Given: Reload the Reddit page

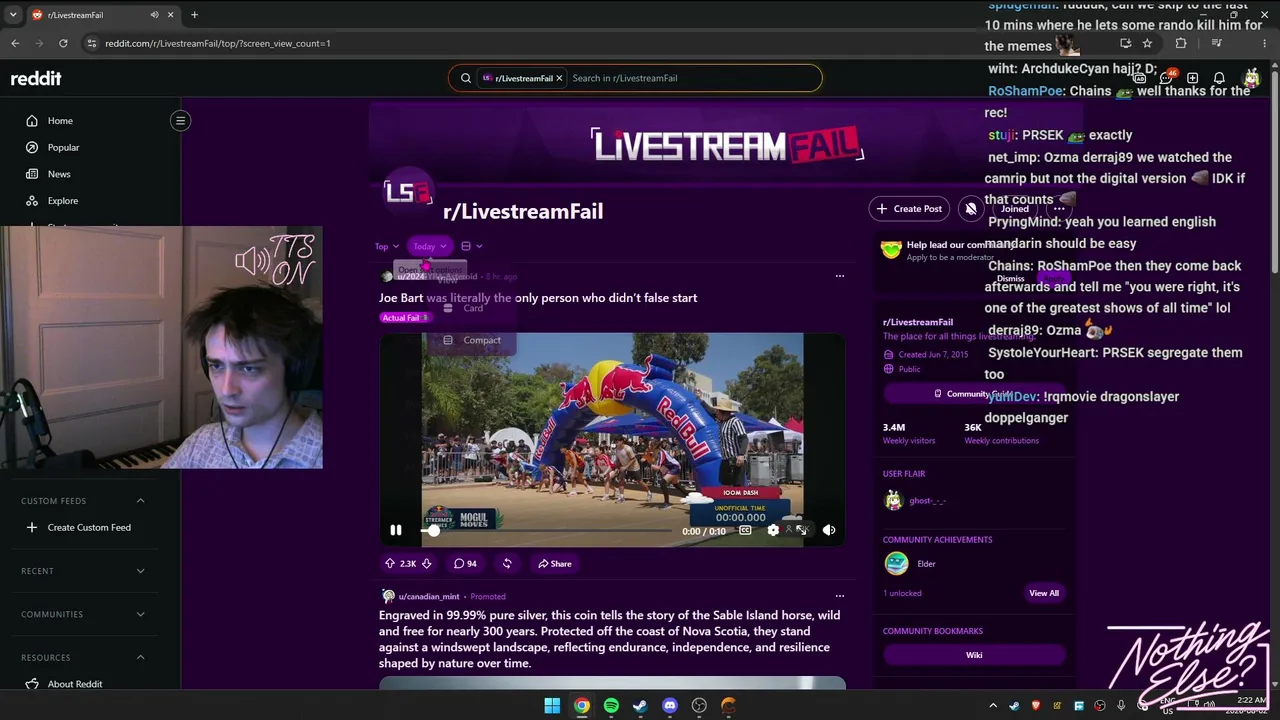Looking at the screenshot, I should pyautogui.click(x=63, y=44).
